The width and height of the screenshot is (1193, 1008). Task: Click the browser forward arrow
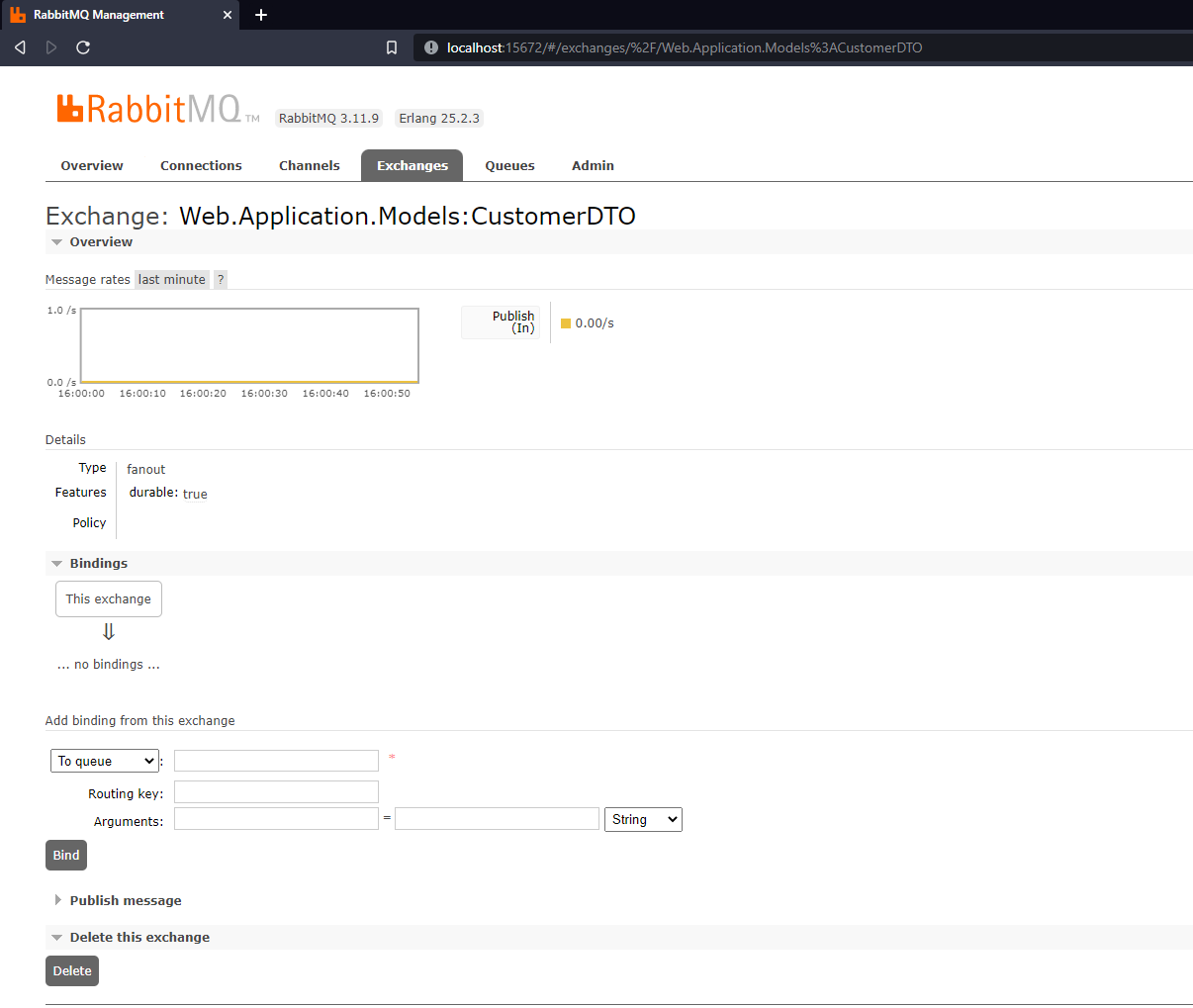coord(51,47)
